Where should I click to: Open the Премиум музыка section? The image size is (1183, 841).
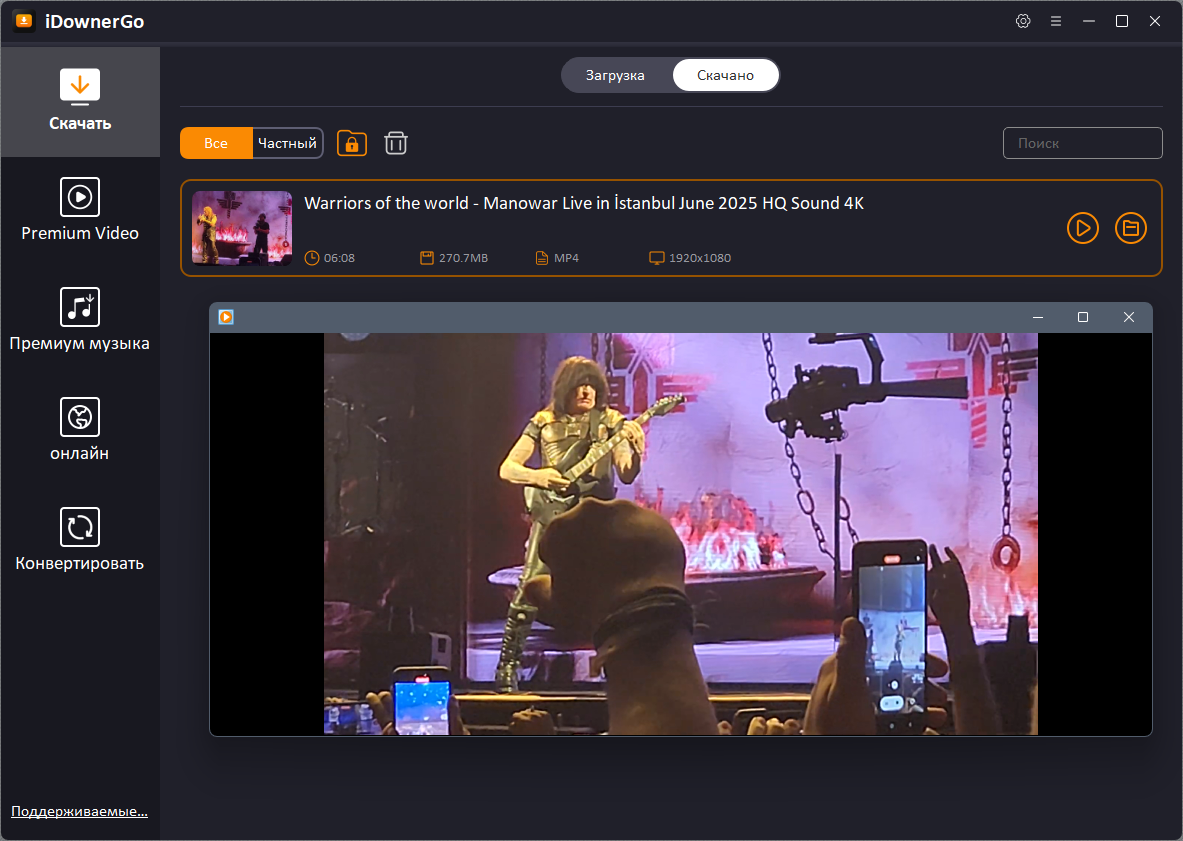point(80,321)
